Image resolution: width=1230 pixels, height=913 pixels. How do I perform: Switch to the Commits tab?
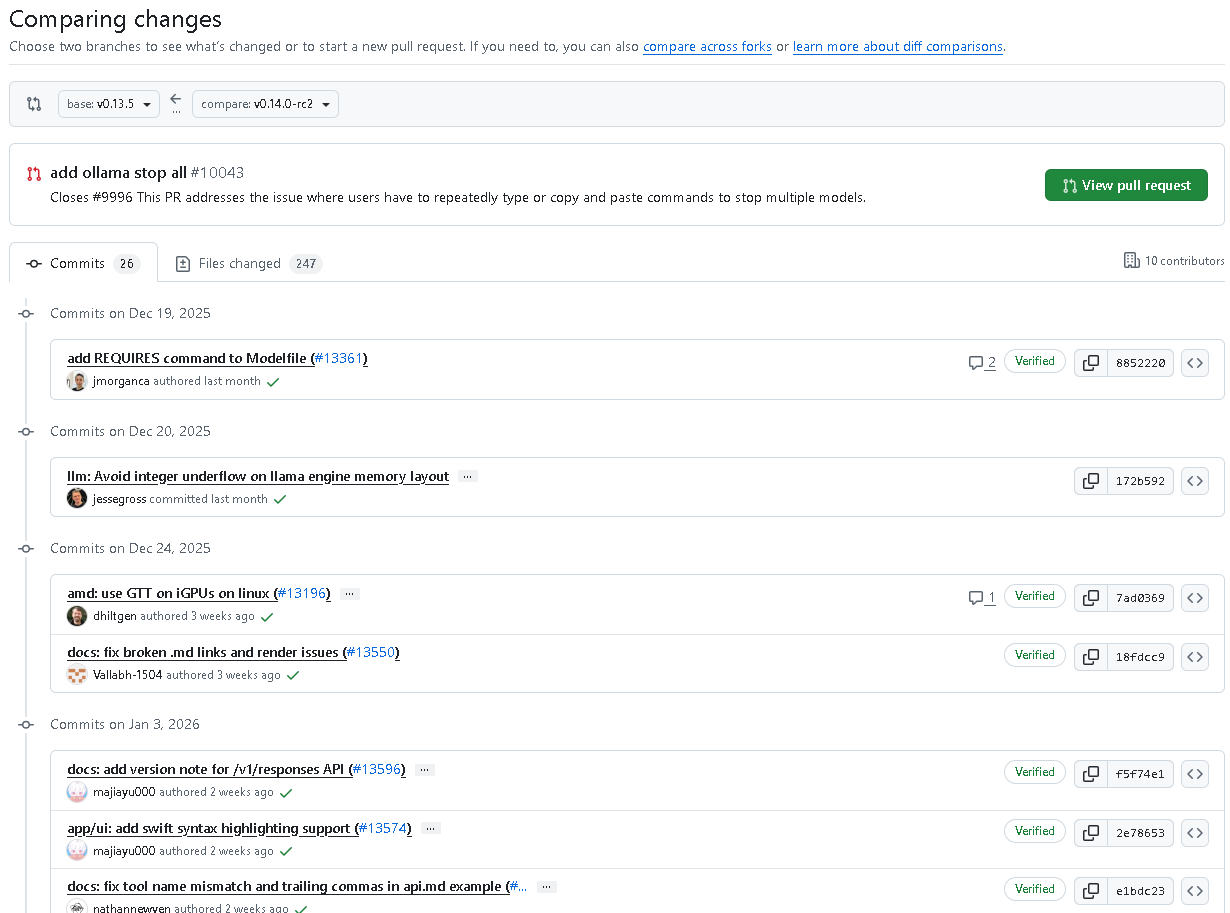[x=83, y=263]
